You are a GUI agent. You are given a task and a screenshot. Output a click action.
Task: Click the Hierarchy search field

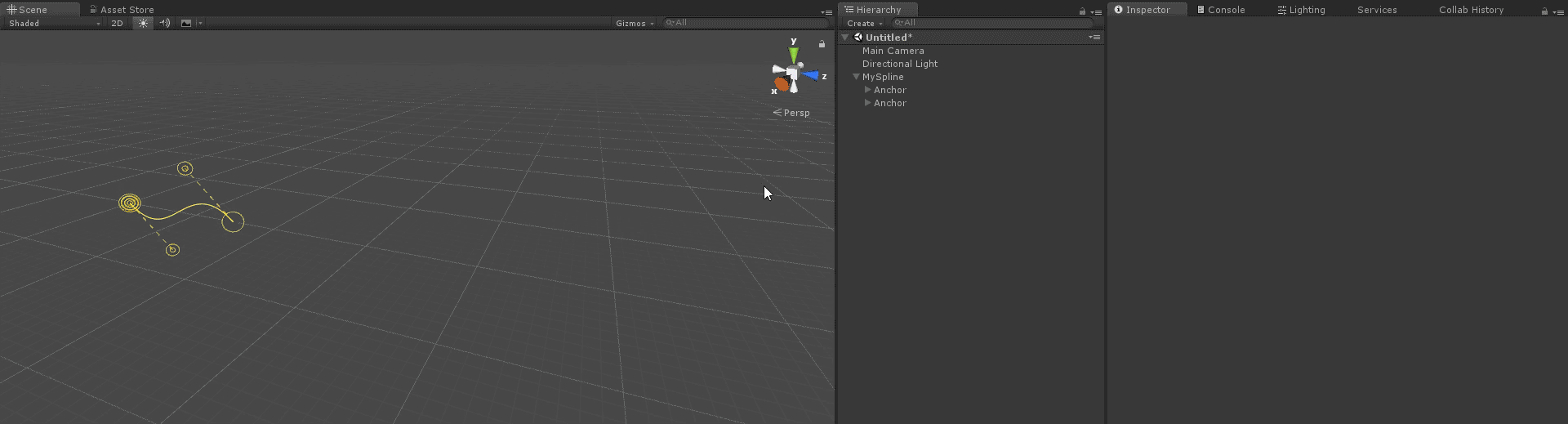pos(992,24)
